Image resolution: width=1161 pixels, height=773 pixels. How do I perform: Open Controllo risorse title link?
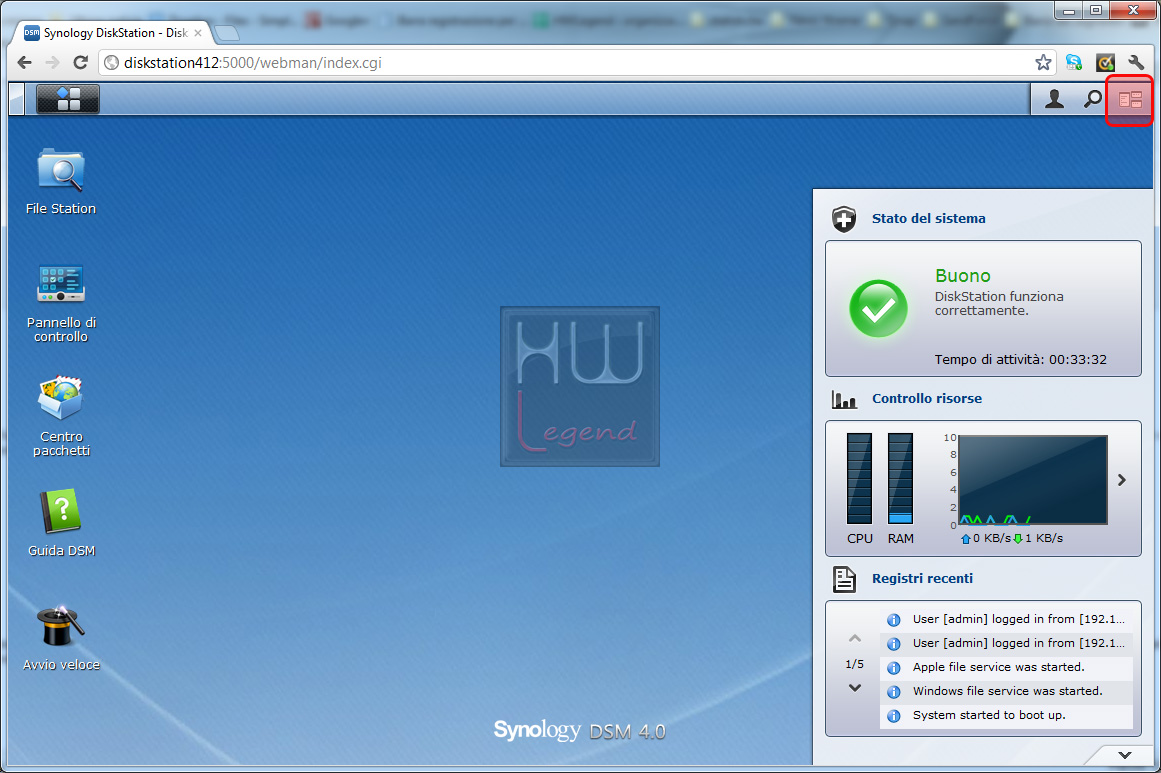tap(926, 398)
